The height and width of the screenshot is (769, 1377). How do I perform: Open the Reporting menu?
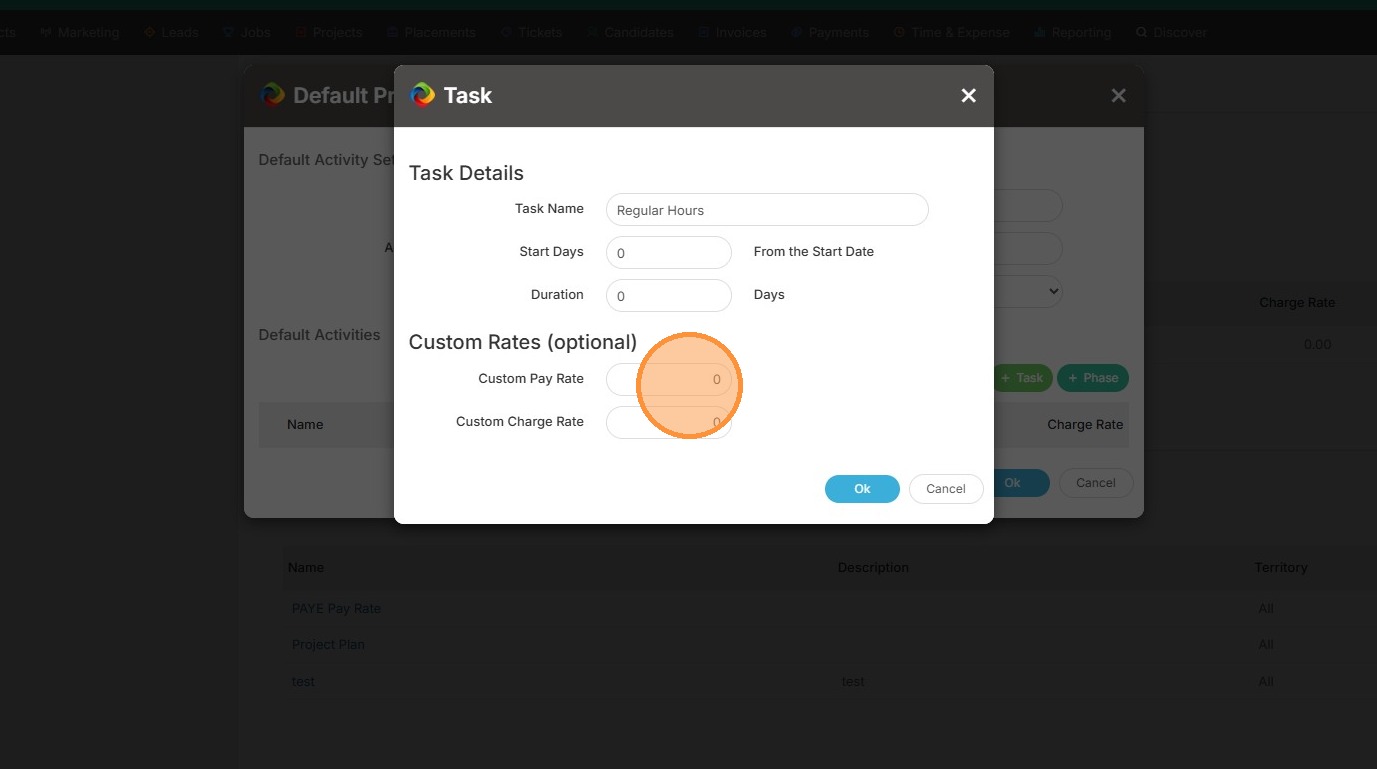pyautogui.click(x=1073, y=32)
